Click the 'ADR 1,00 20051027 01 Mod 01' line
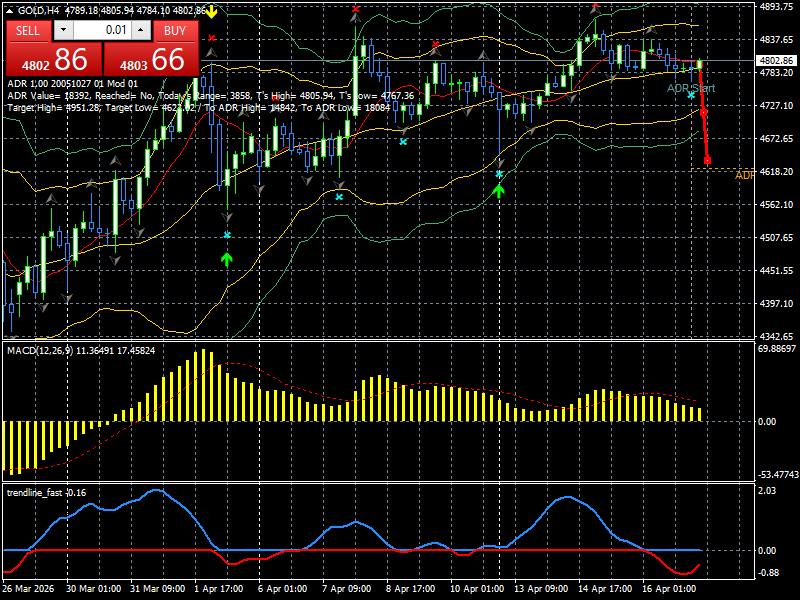 72,84
